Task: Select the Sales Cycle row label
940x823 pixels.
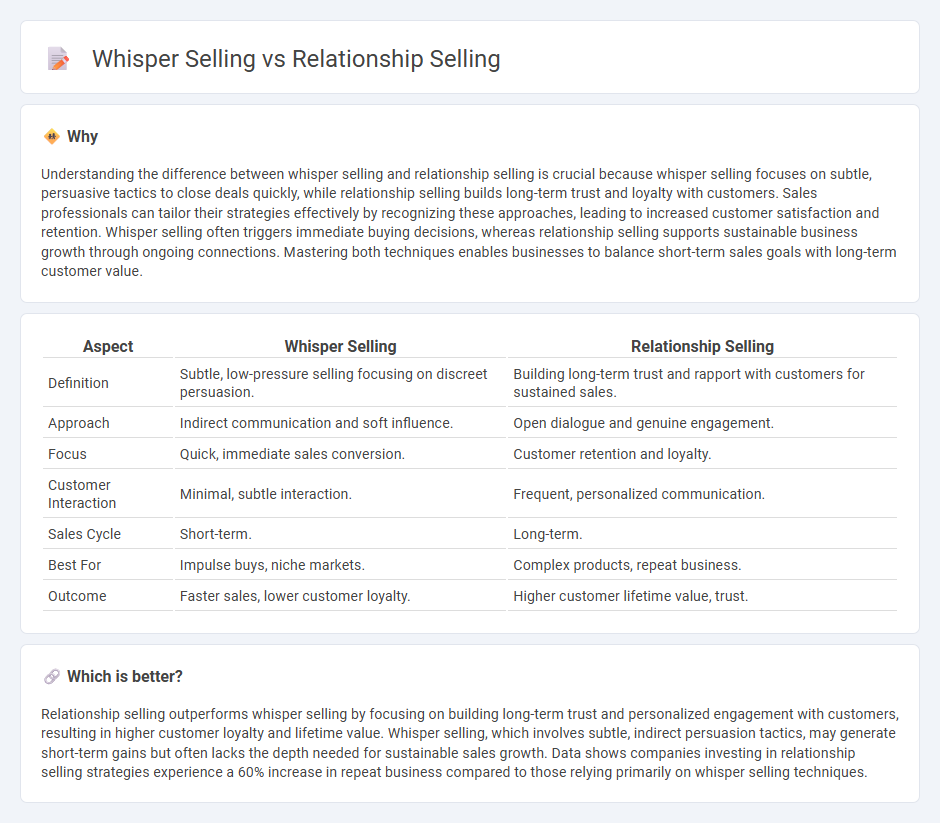Action: pyautogui.click(x=85, y=534)
